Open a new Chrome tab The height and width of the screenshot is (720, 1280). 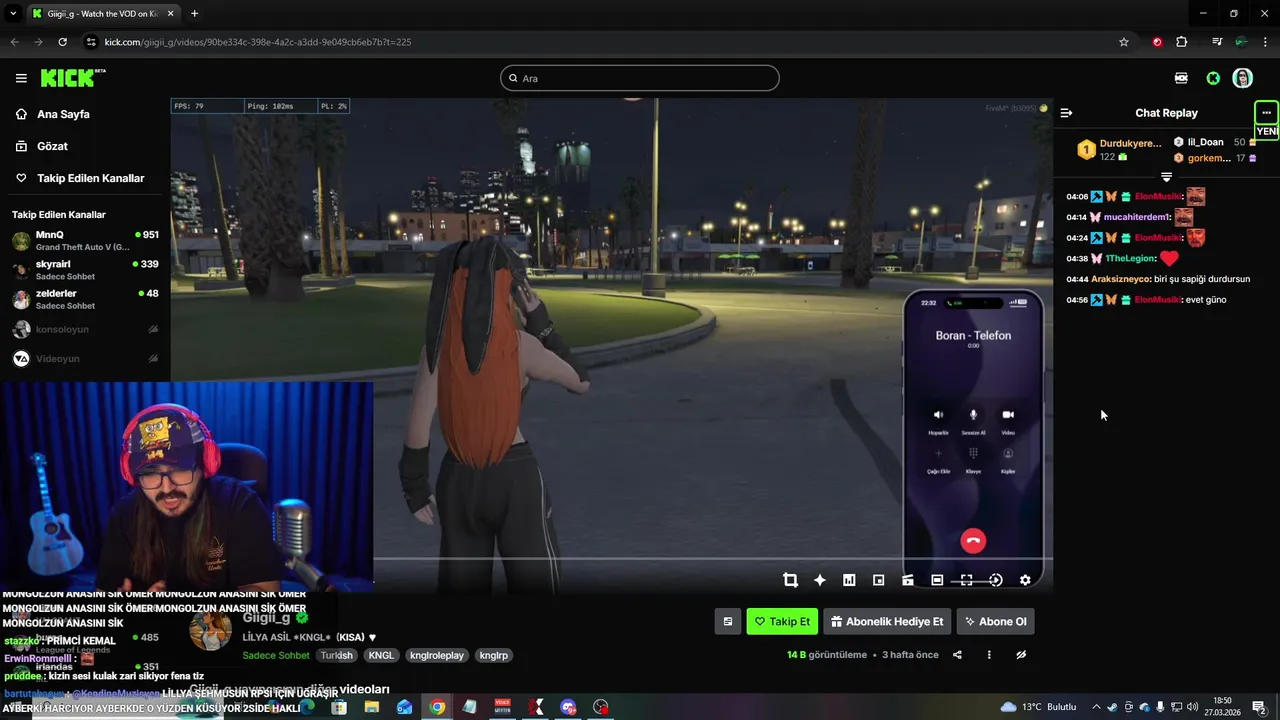[194, 13]
